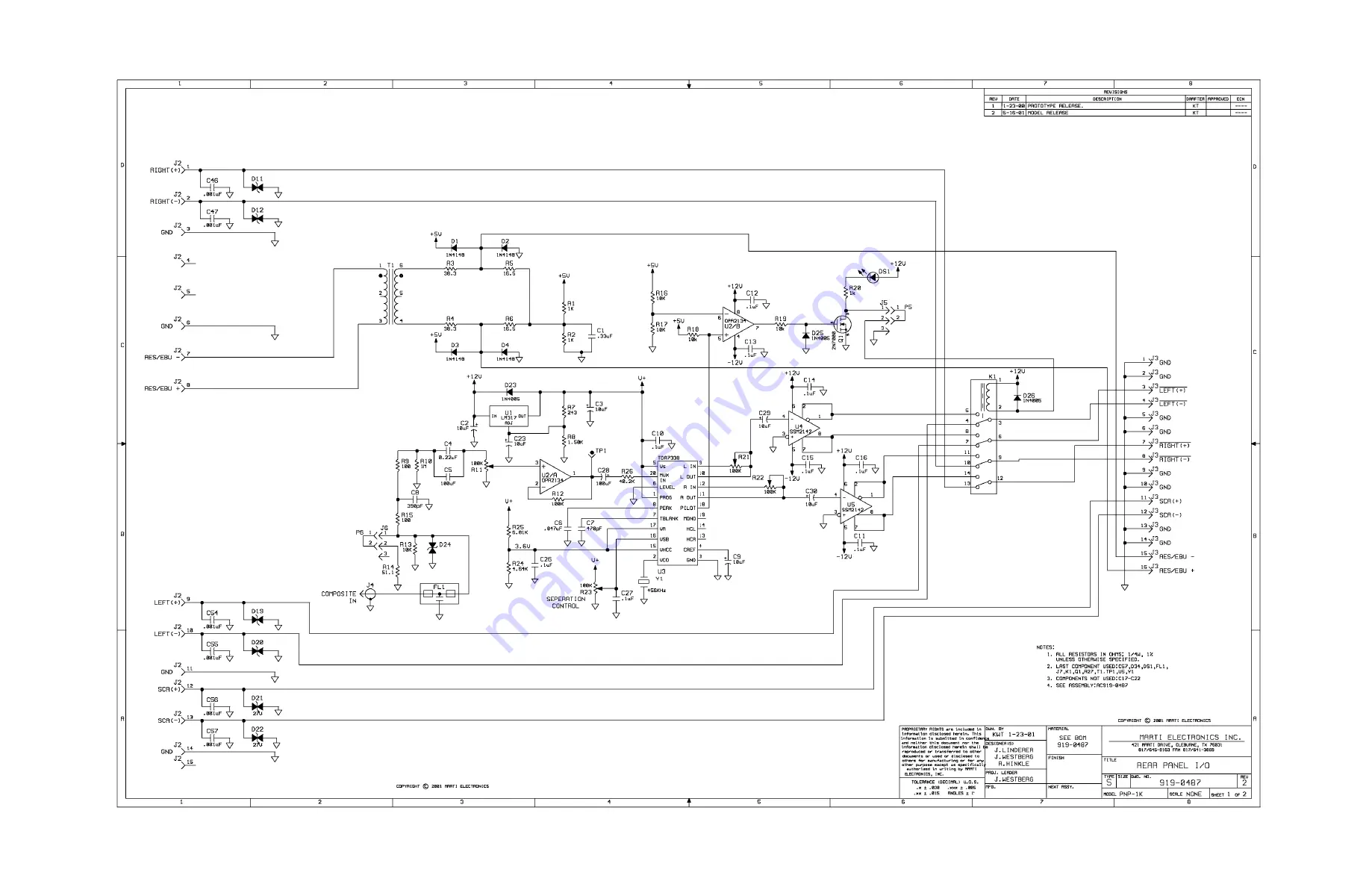The image size is (1372, 887).
Task: Click note 'COMPONENTS NOT USED:C17-C22'
Action: point(1098,679)
